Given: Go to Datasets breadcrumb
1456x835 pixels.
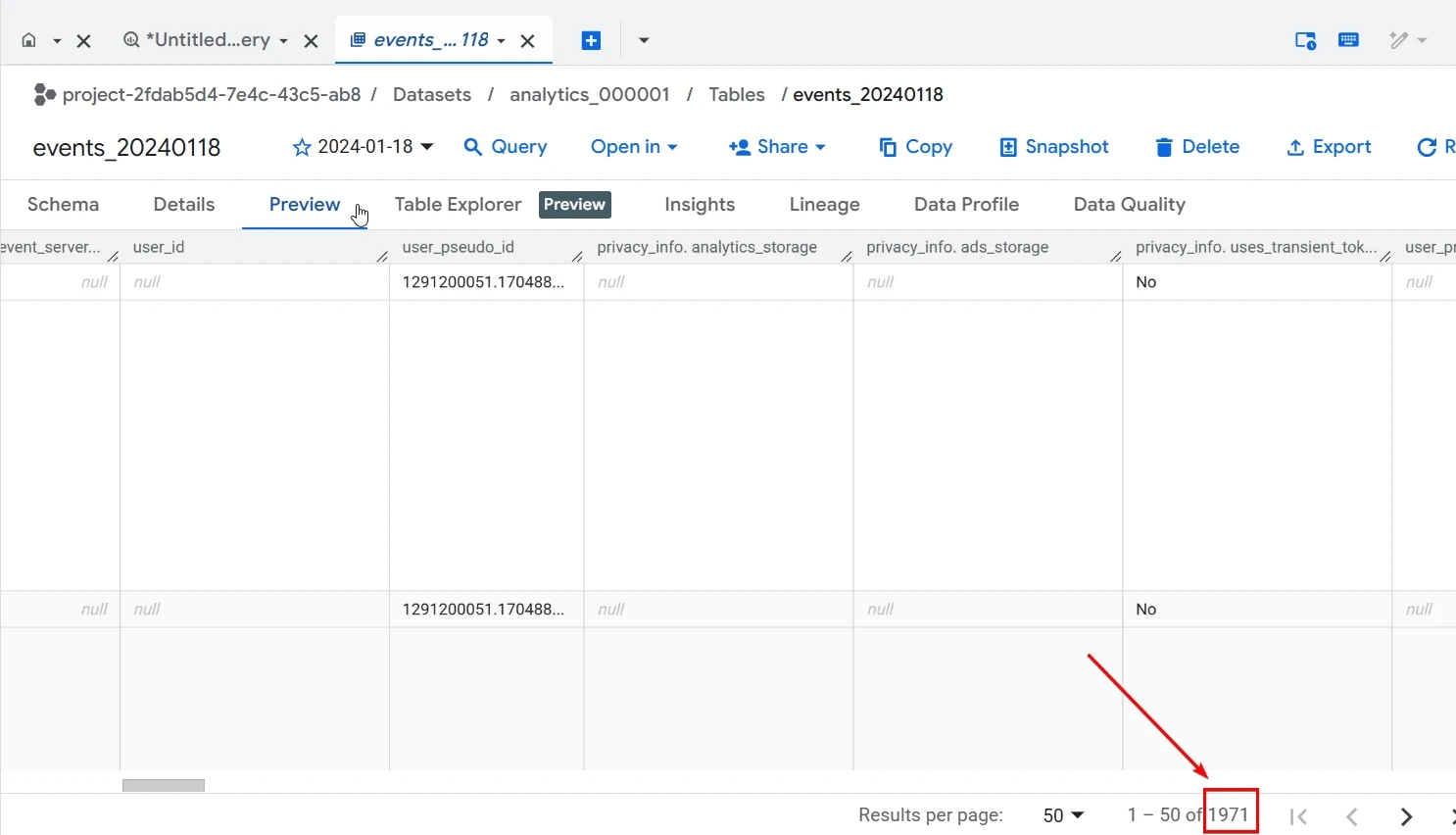Looking at the screenshot, I should click(432, 94).
